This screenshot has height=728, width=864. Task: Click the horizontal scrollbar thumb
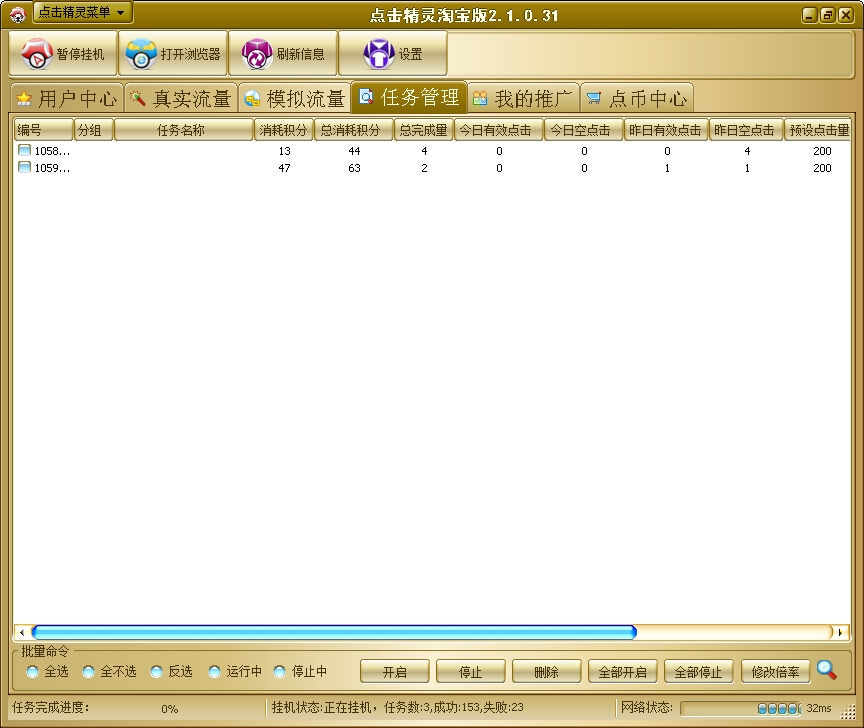pos(334,632)
